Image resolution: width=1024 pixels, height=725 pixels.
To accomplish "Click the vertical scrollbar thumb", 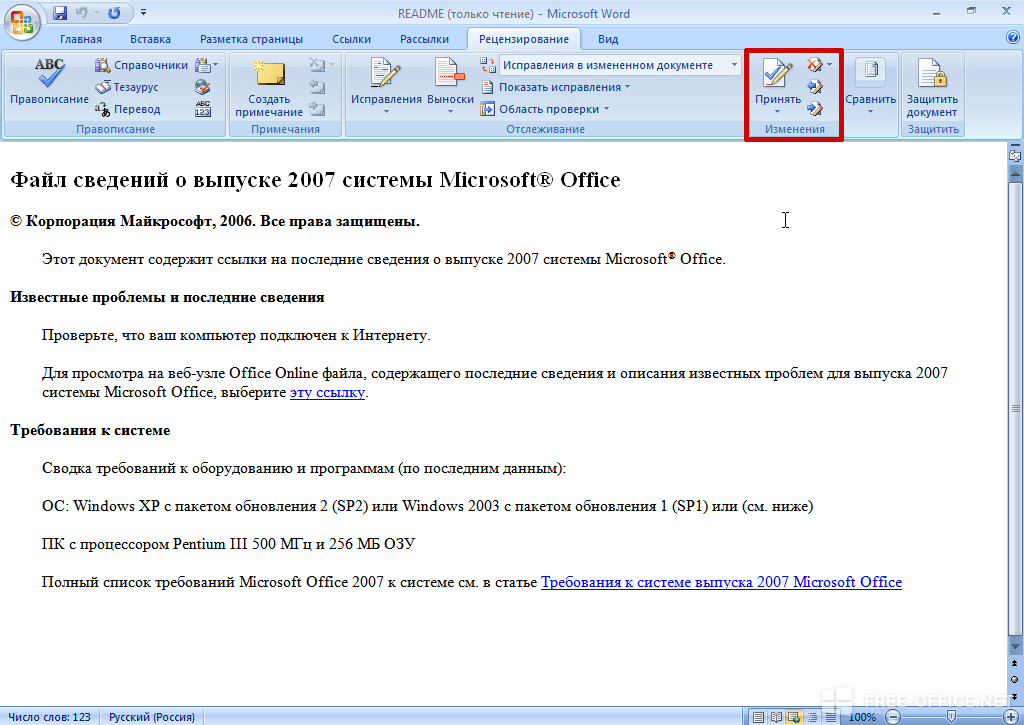I will coord(1015,408).
